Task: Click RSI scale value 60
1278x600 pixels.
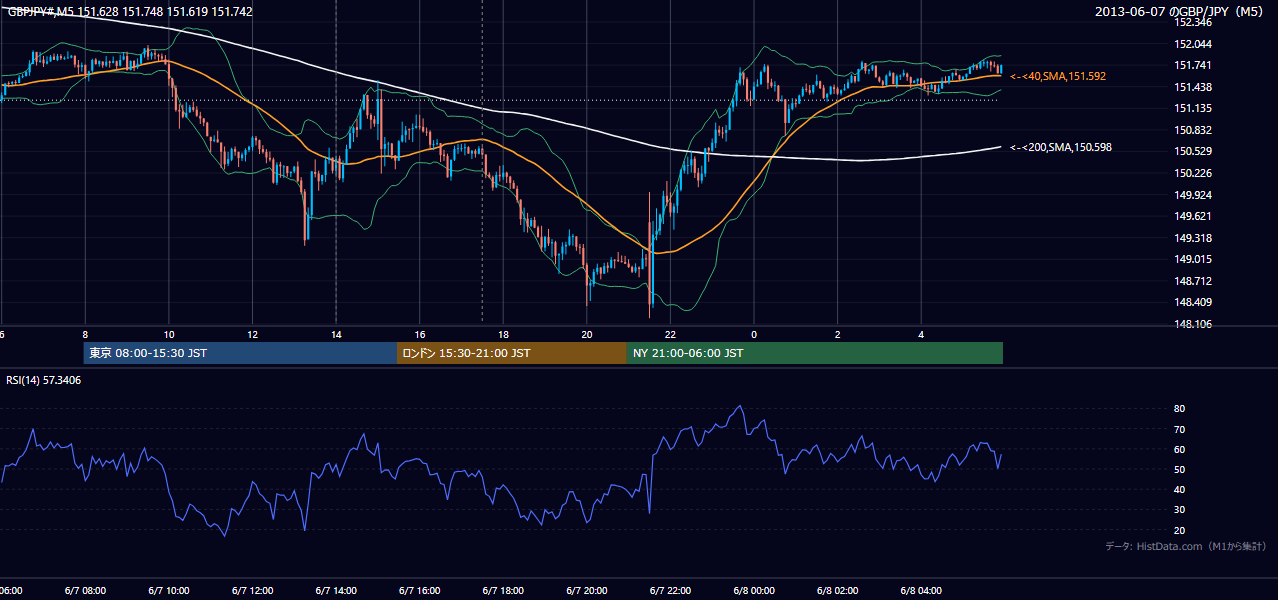Action: [1179, 449]
